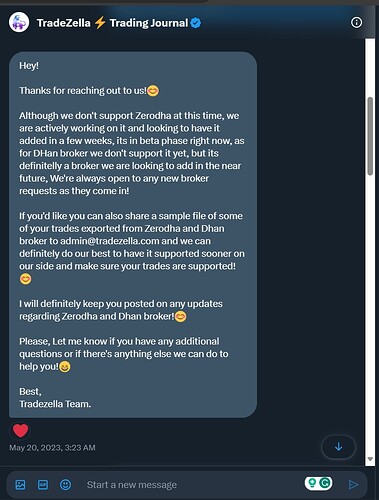Click the 'TradeZella Trading Journal' header name

(x=112, y=23)
